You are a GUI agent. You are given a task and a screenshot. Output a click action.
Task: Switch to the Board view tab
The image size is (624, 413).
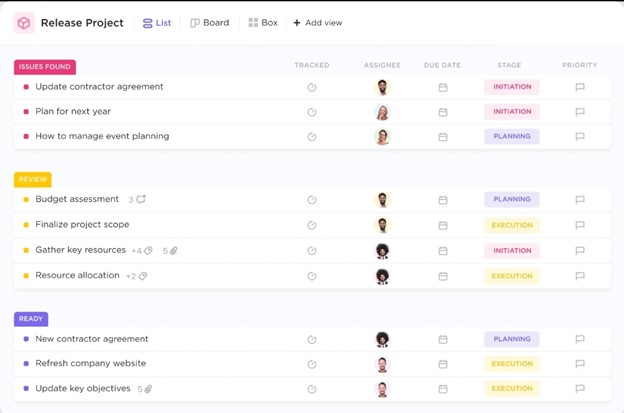pyautogui.click(x=209, y=23)
